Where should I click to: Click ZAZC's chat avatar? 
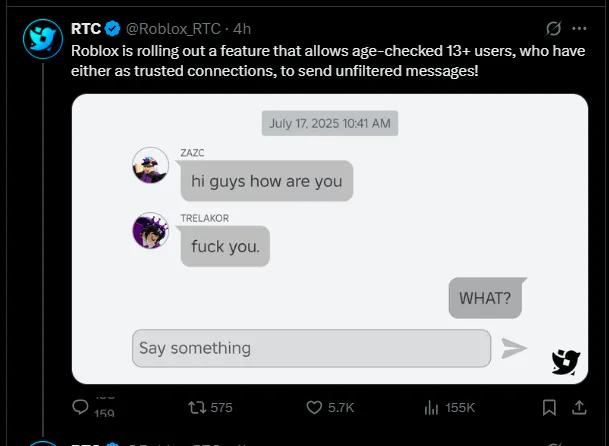[151, 165]
